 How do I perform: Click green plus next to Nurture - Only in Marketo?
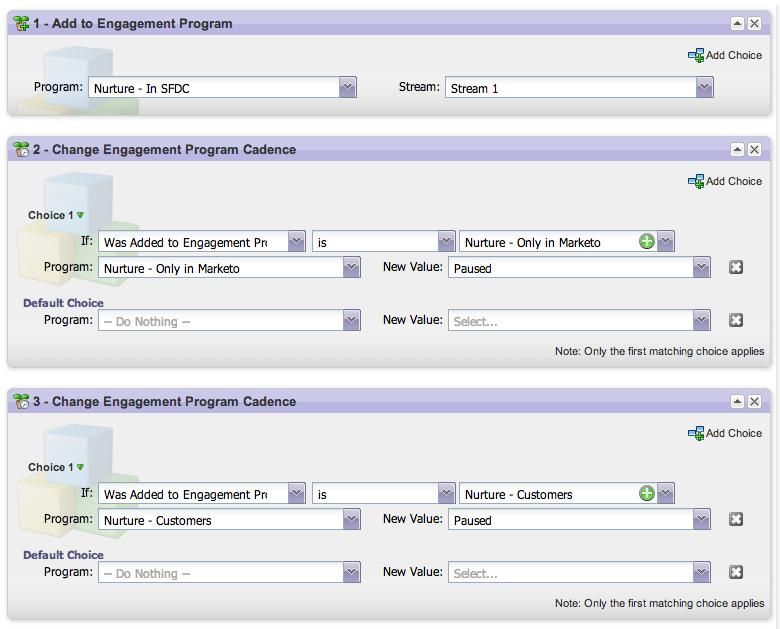pos(647,242)
